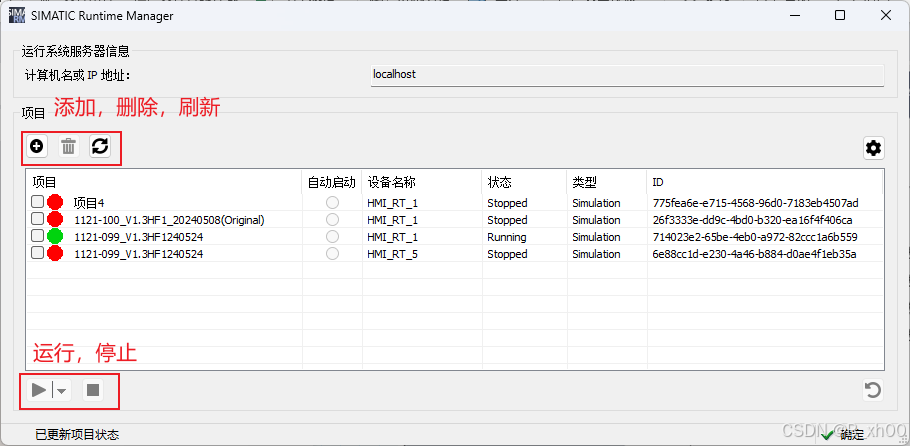Click ID 26f3333e-dd9c-4bd0-b320-ea16f4f406ca
The image size is (910, 446).
coord(752,220)
